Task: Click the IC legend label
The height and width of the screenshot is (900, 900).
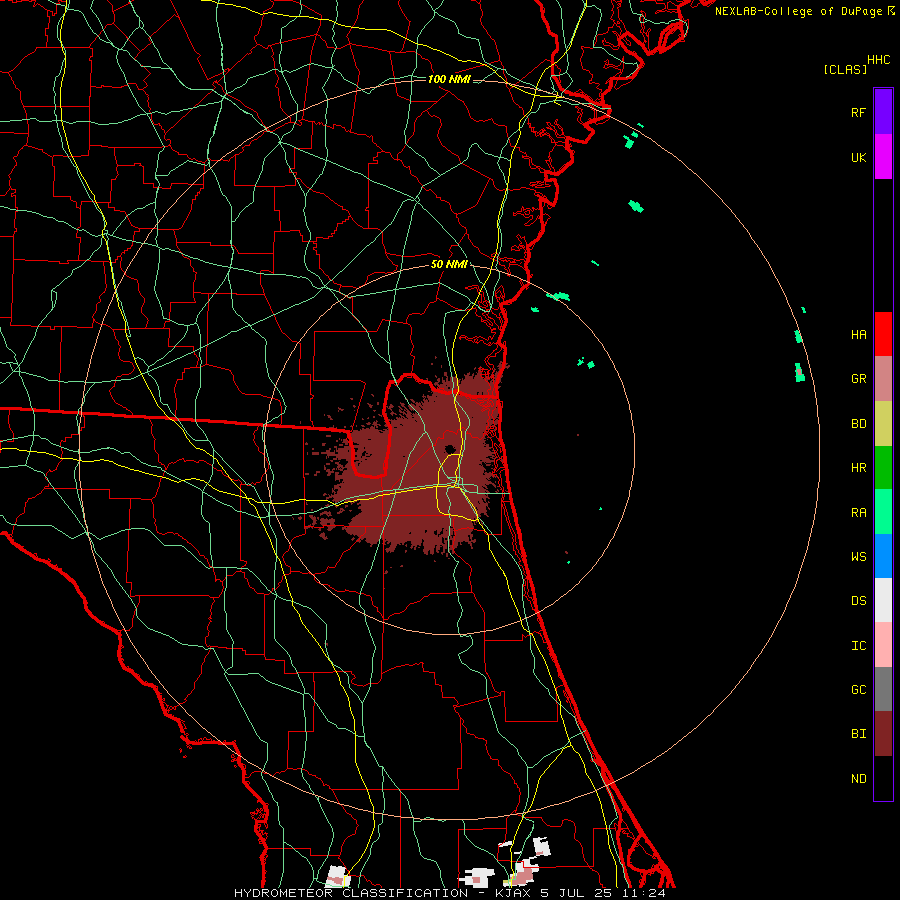Action: tap(858, 646)
